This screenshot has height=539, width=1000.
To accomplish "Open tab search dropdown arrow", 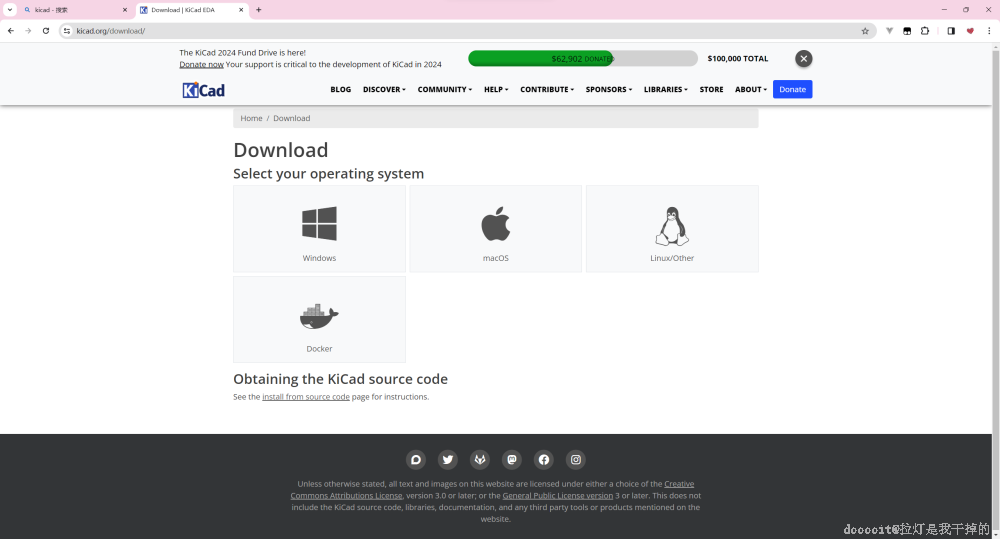I will tap(10, 10).
